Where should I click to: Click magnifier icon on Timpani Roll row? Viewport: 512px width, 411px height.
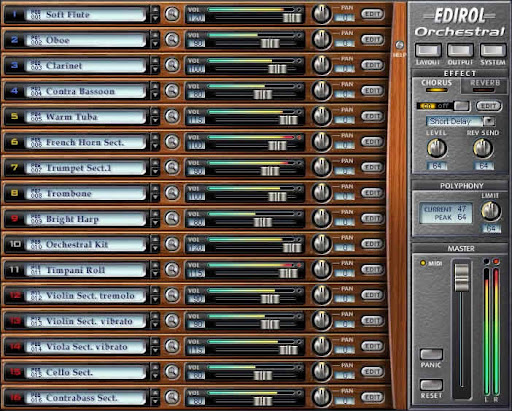tap(172, 269)
